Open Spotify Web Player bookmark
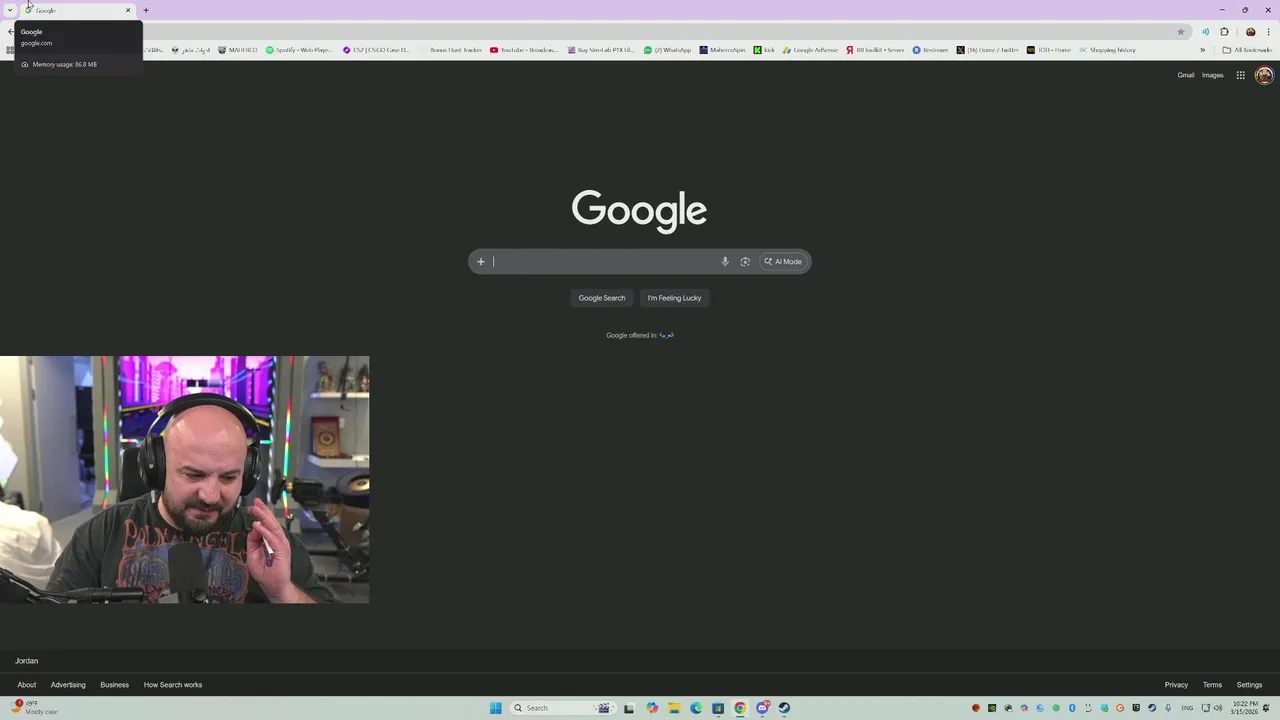The height and width of the screenshot is (720, 1280). click(x=299, y=50)
